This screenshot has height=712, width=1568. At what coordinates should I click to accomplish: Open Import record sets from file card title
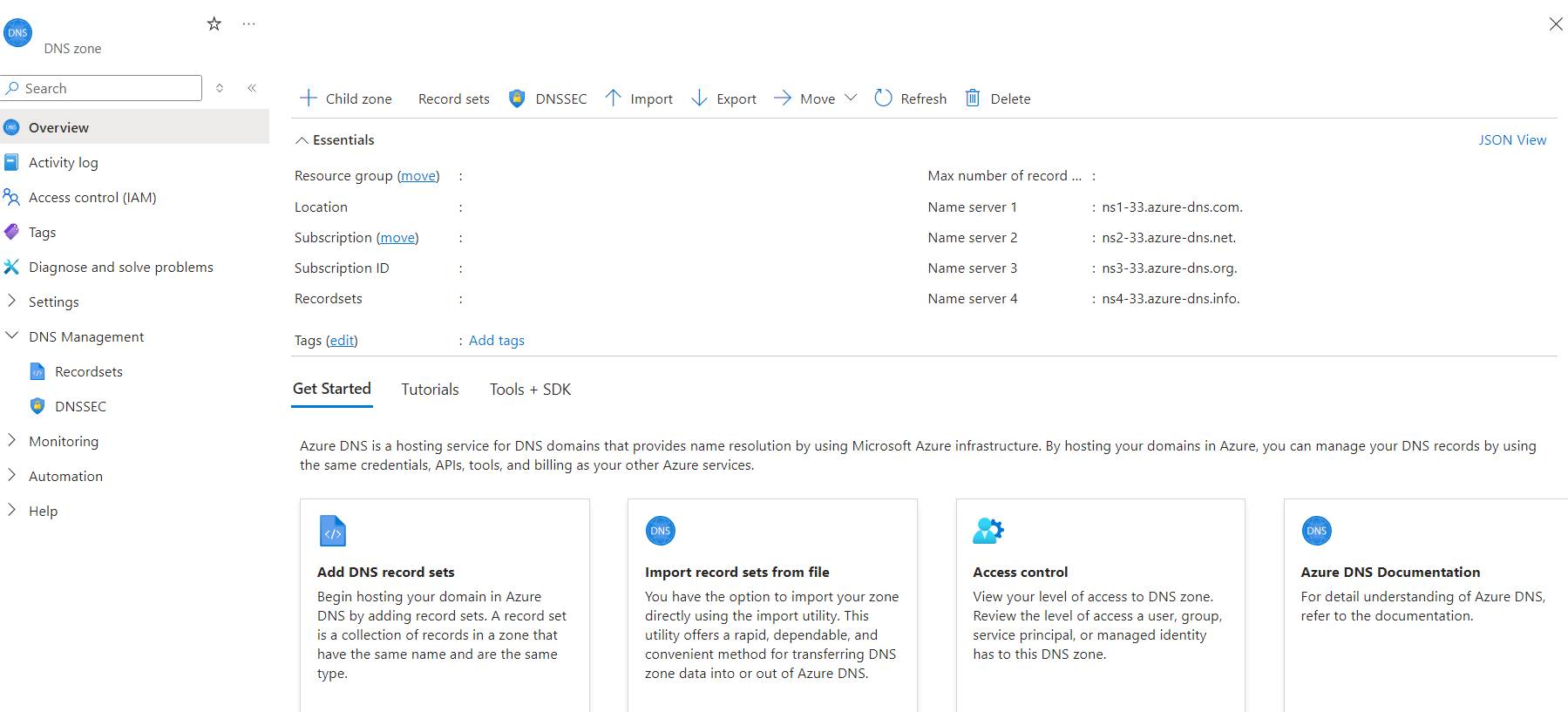[x=737, y=572]
